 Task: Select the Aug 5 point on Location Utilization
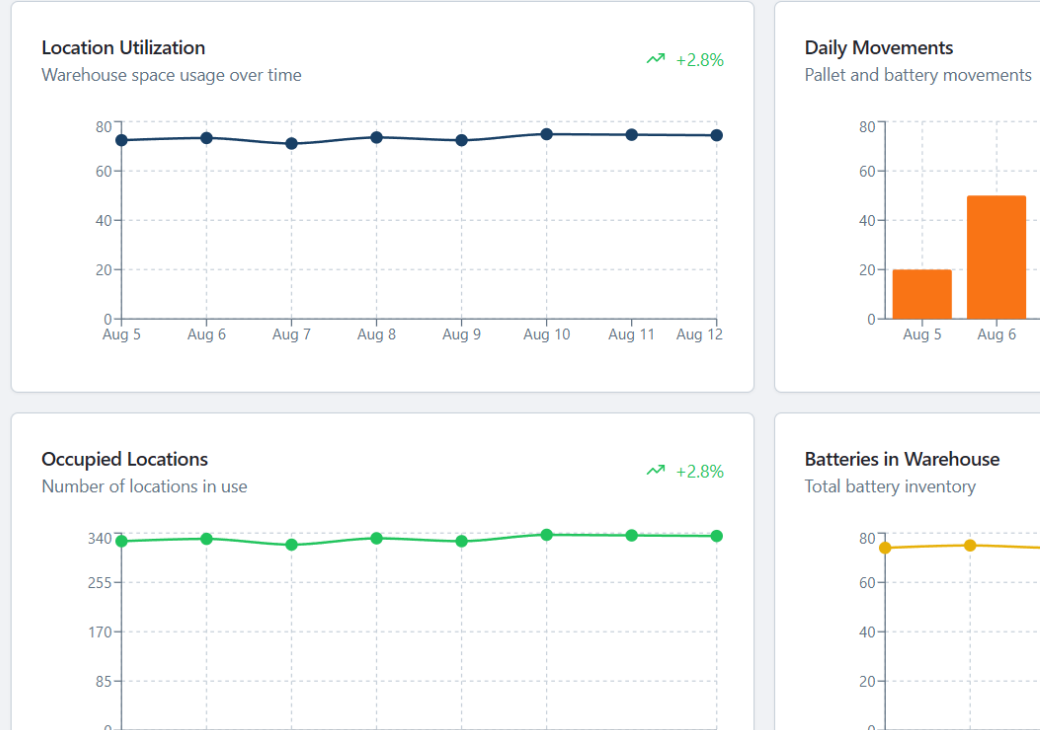(x=122, y=140)
